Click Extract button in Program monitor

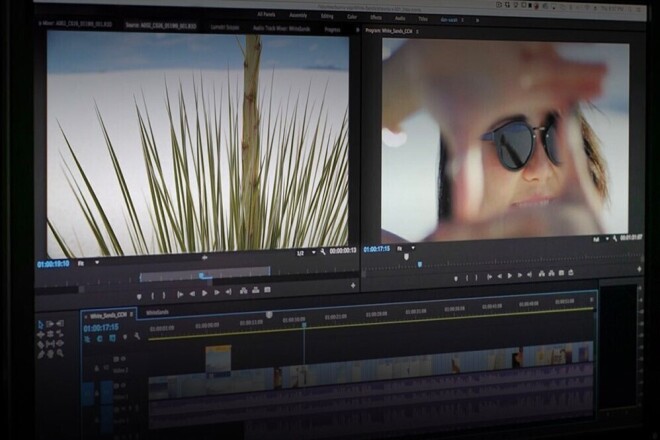[551, 274]
